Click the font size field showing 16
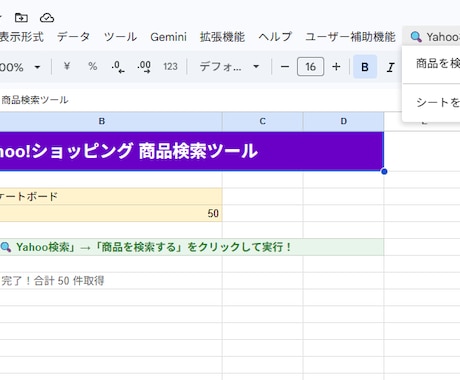 click(310, 67)
